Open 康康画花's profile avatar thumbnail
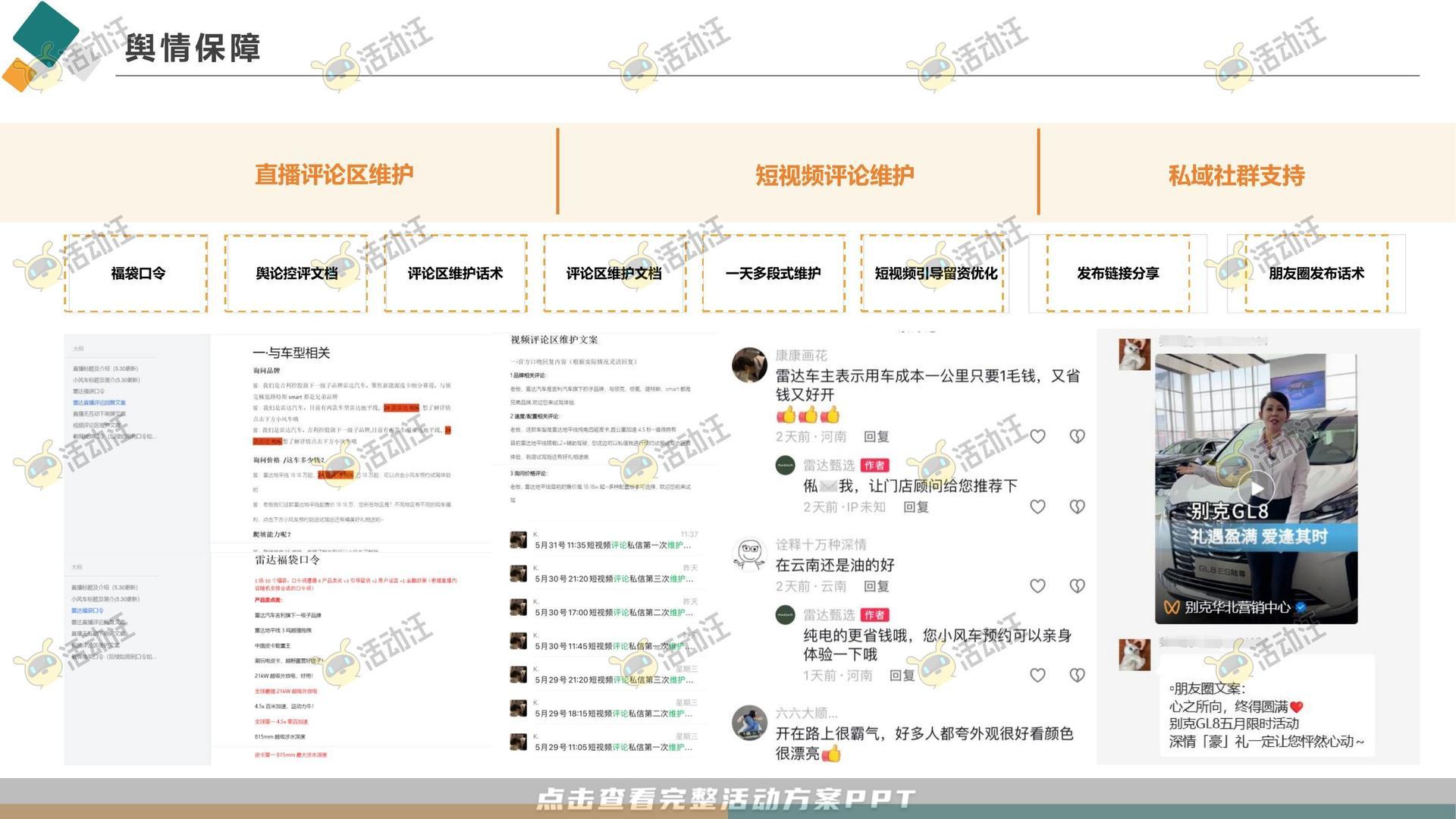 pos(749,364)
